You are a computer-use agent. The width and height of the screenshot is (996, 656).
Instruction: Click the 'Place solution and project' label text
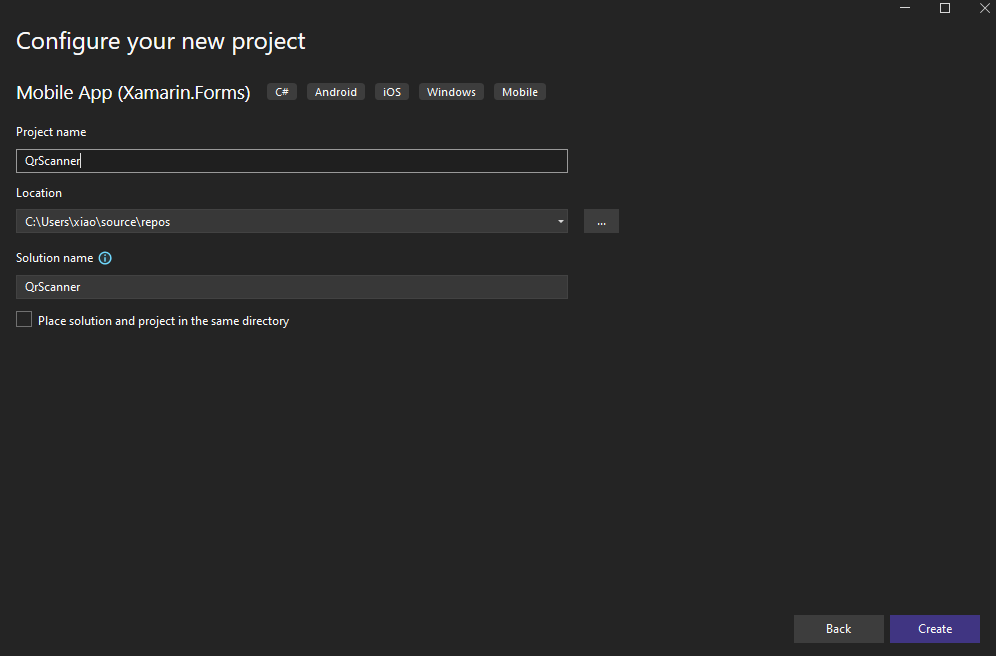click(163, 321)
